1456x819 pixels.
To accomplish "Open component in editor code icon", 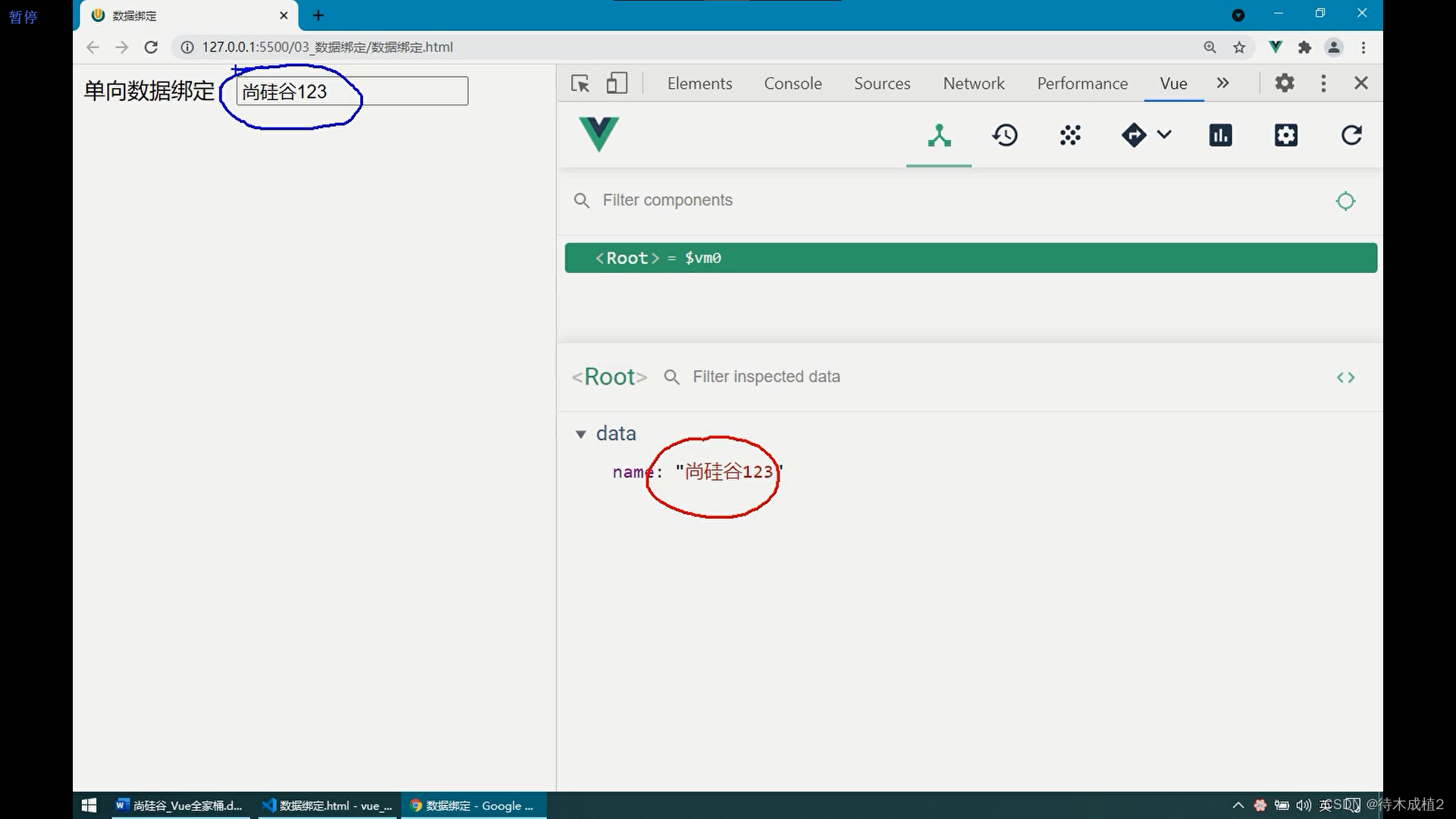I will point(1345,377).
